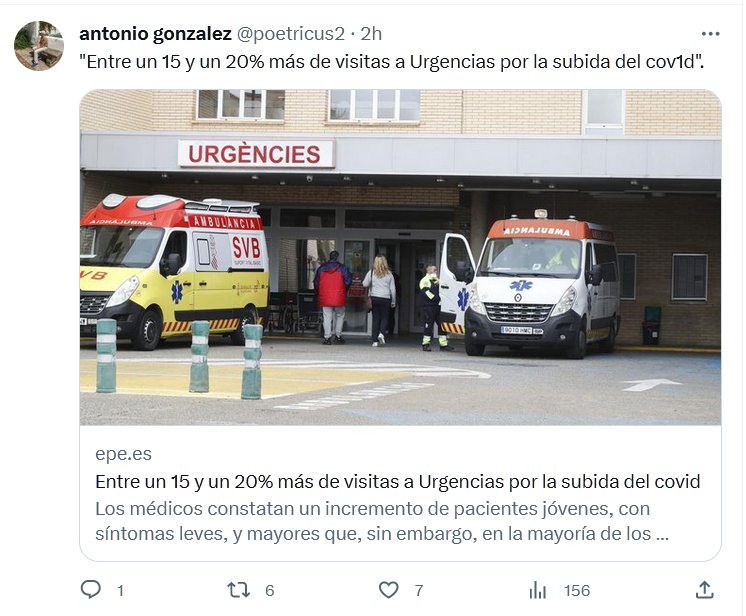This screenshot has width=746, height=616.
Task: Open the three-dot more options menu
Action: pyautogui.click(x=710, y=34)
